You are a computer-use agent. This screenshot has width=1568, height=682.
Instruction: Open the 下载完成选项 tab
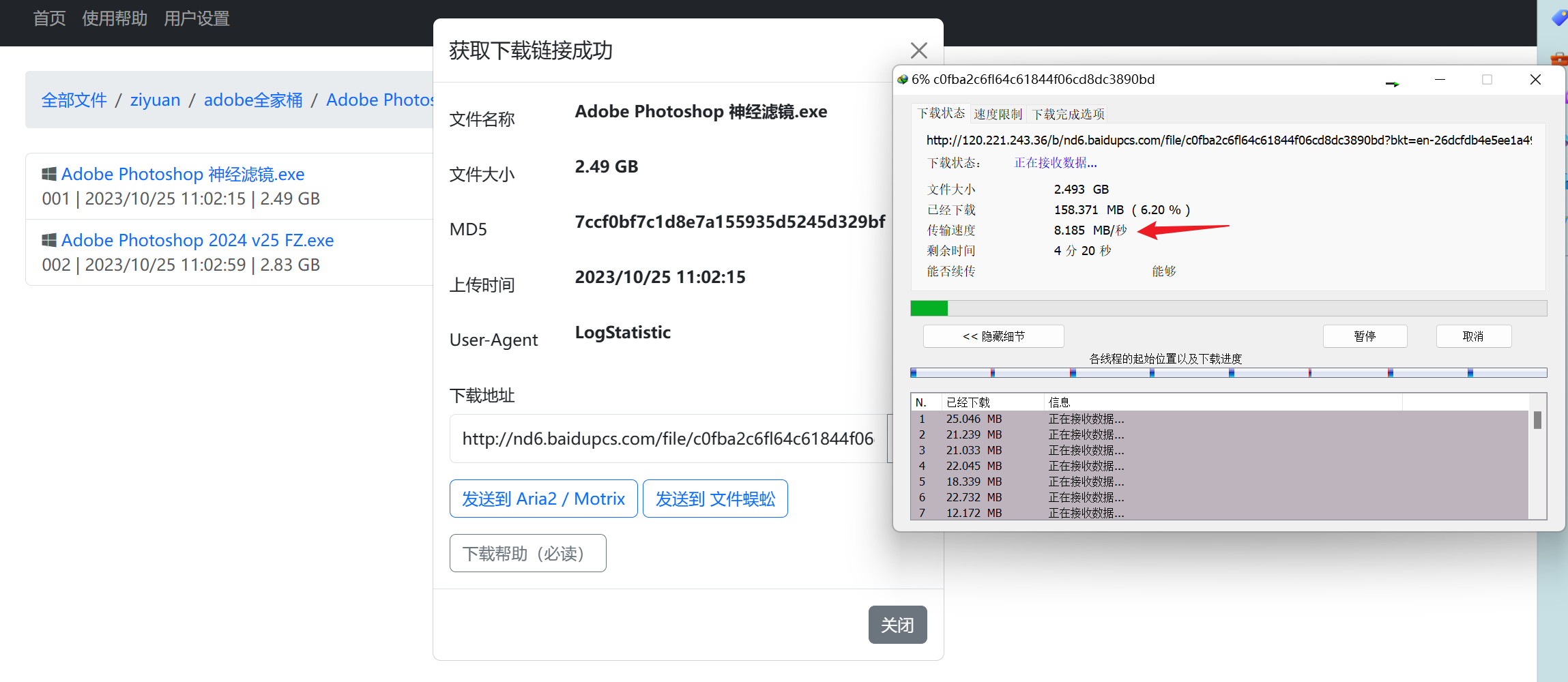tap(1068, 113)
